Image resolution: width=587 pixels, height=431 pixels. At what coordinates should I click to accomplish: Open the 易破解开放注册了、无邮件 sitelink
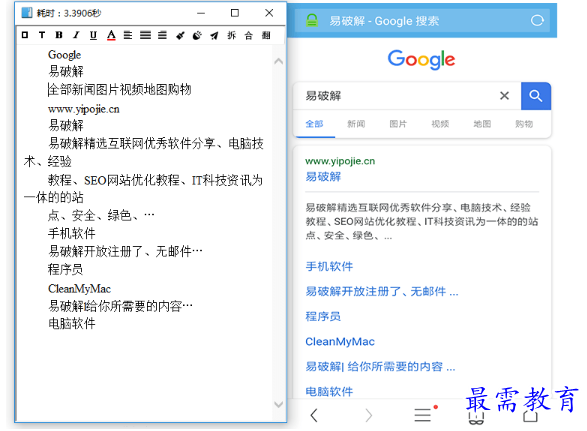381,291
